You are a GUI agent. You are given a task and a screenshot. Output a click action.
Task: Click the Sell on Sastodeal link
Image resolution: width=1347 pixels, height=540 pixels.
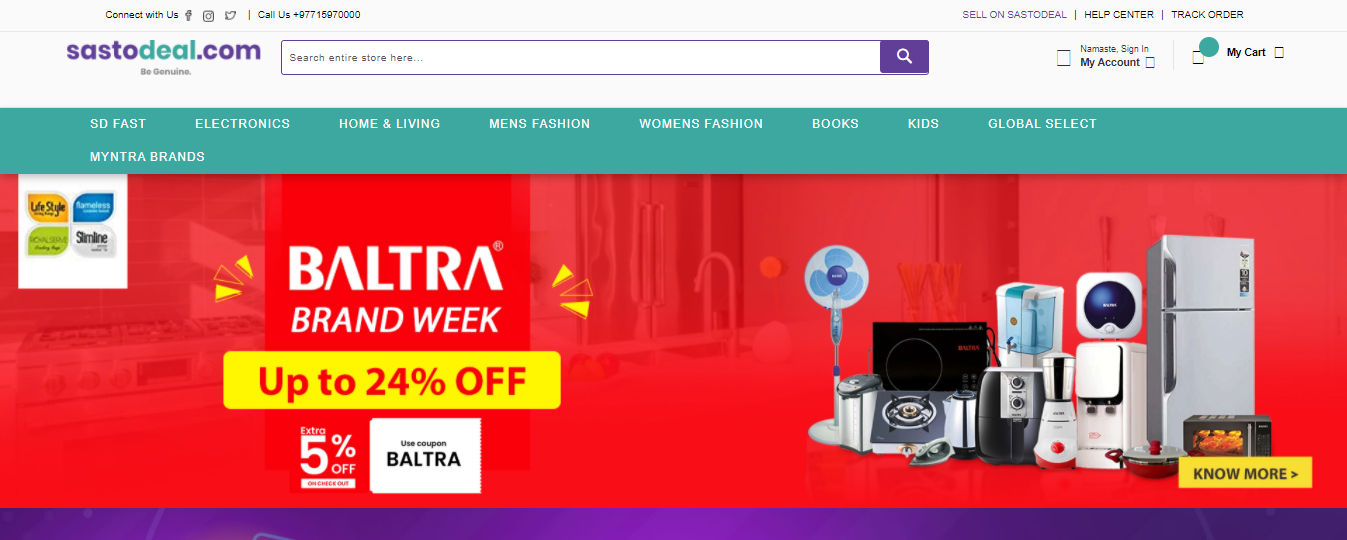click(1014, 15)
